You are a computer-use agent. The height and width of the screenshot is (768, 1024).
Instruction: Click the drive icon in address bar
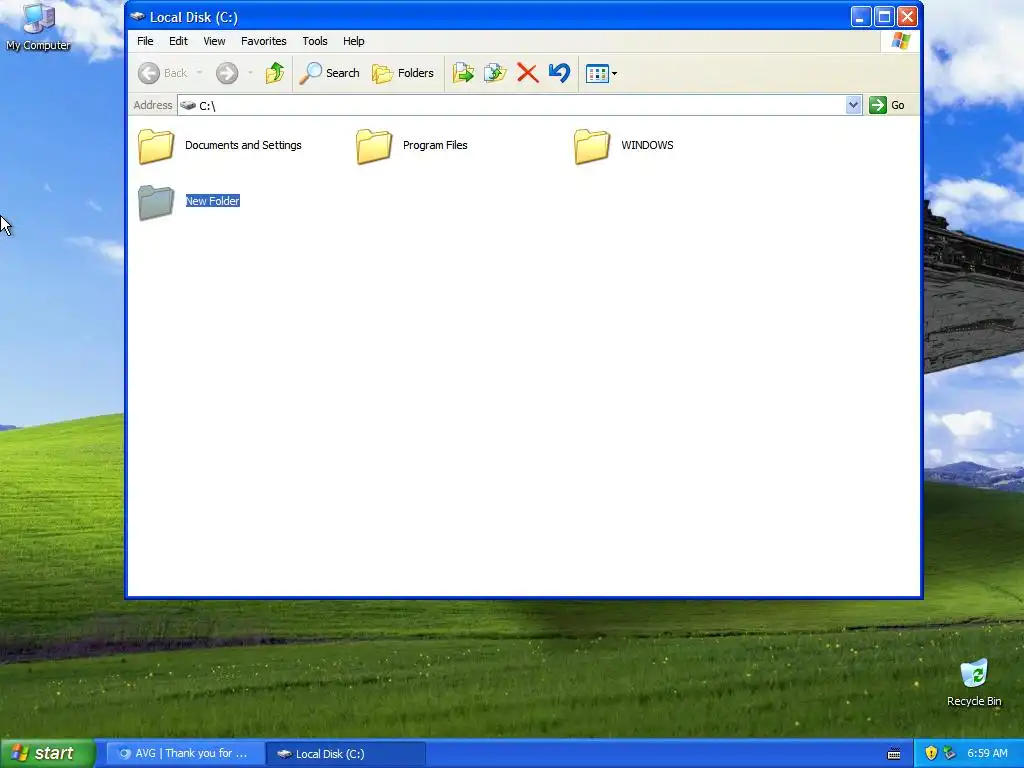pos(188,105)
